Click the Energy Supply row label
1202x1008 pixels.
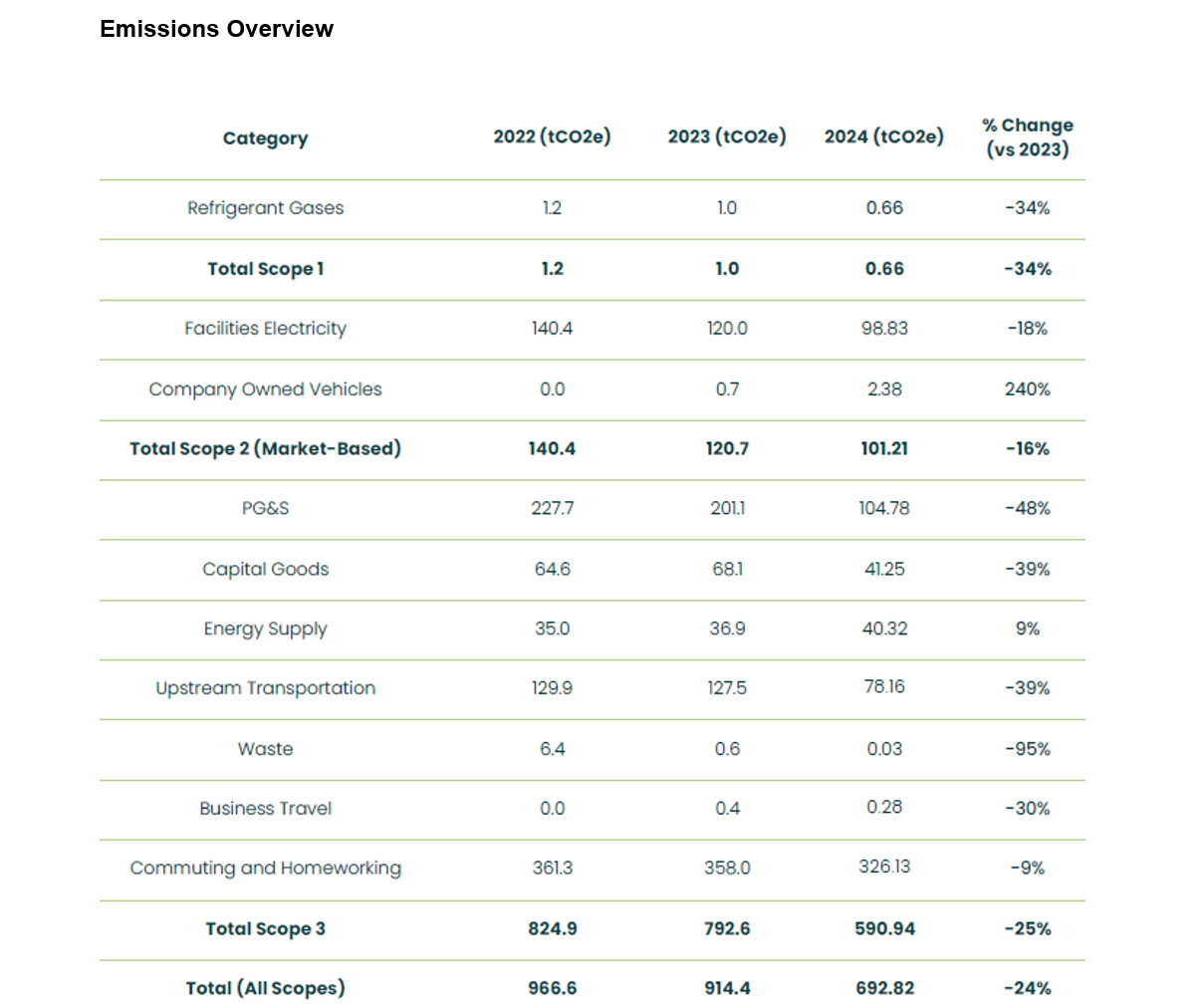(265, 630)
